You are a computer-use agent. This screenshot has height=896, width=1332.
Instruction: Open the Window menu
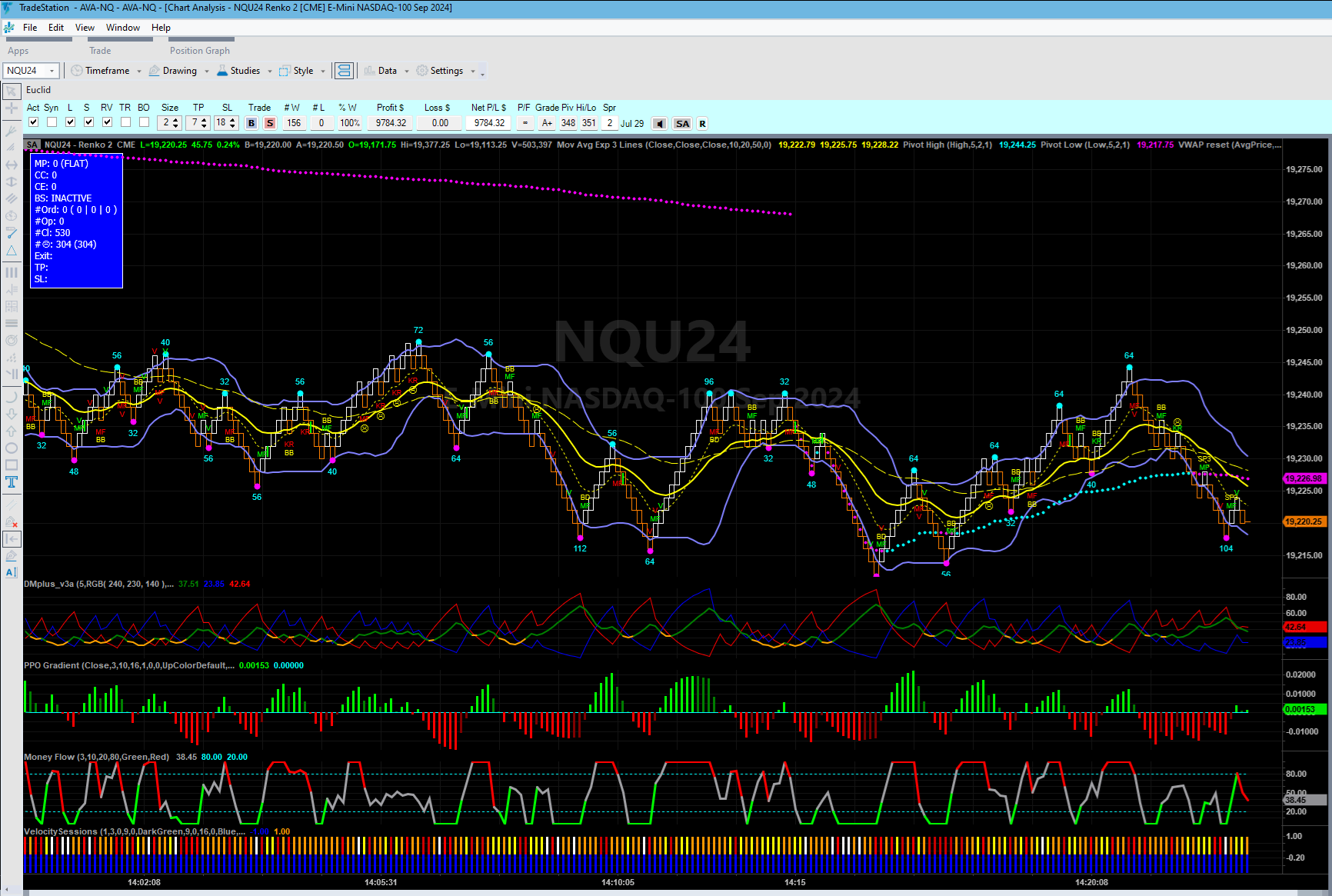pyautogui.click(x=123, y=28)
